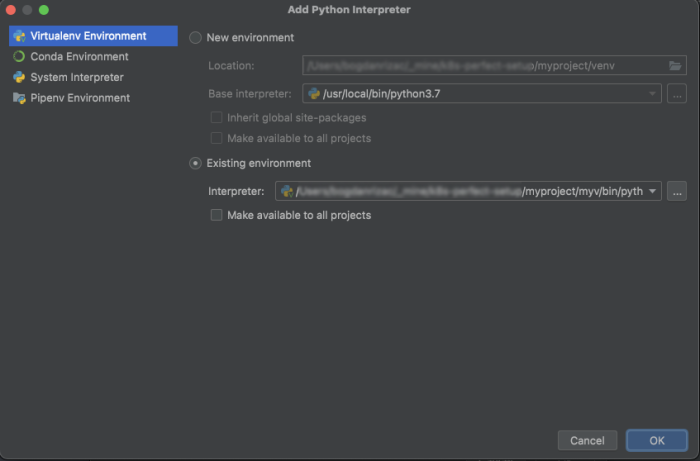Click the System Interpreter python icon
Image resolution: width=700 pixels, height=461 pixels.
click(x=19, y=77)
